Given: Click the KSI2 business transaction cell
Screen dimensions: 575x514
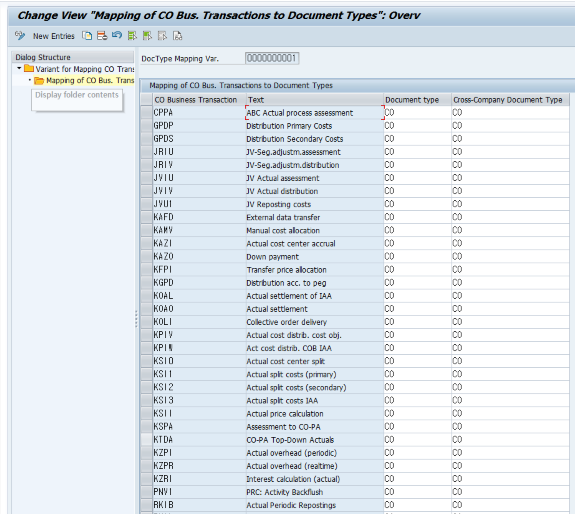Looking at the screenshot, I should coord(199,387).
